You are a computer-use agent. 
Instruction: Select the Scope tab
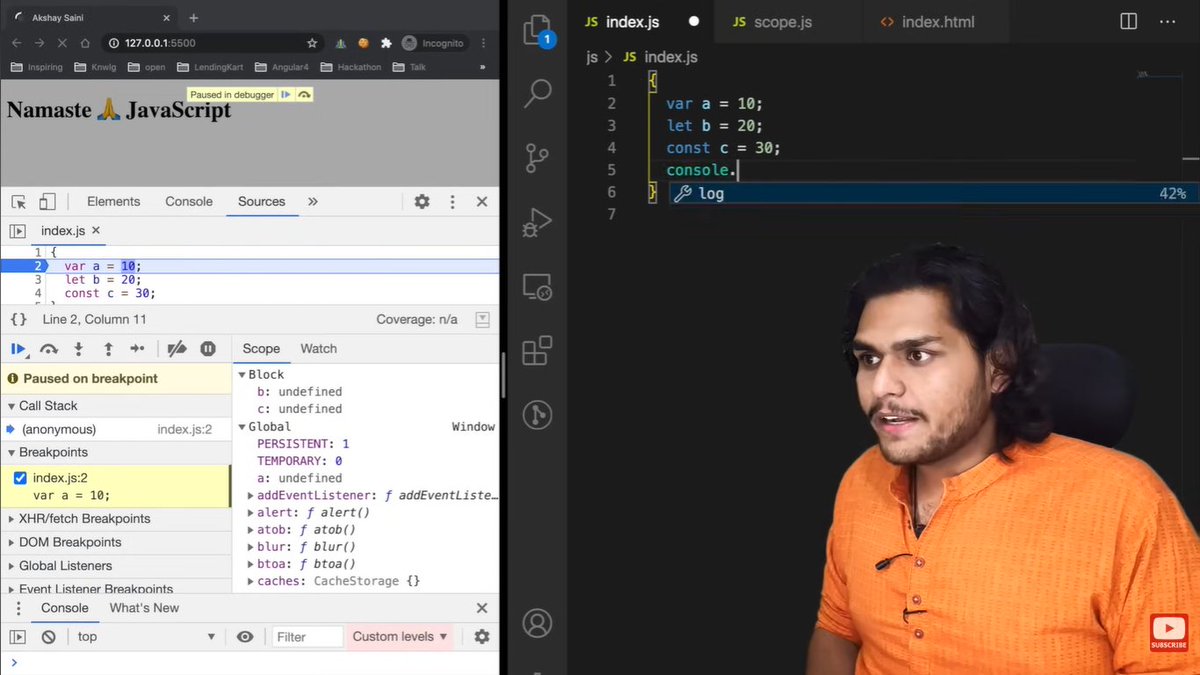pyautogui.click(x=261, y=349)
